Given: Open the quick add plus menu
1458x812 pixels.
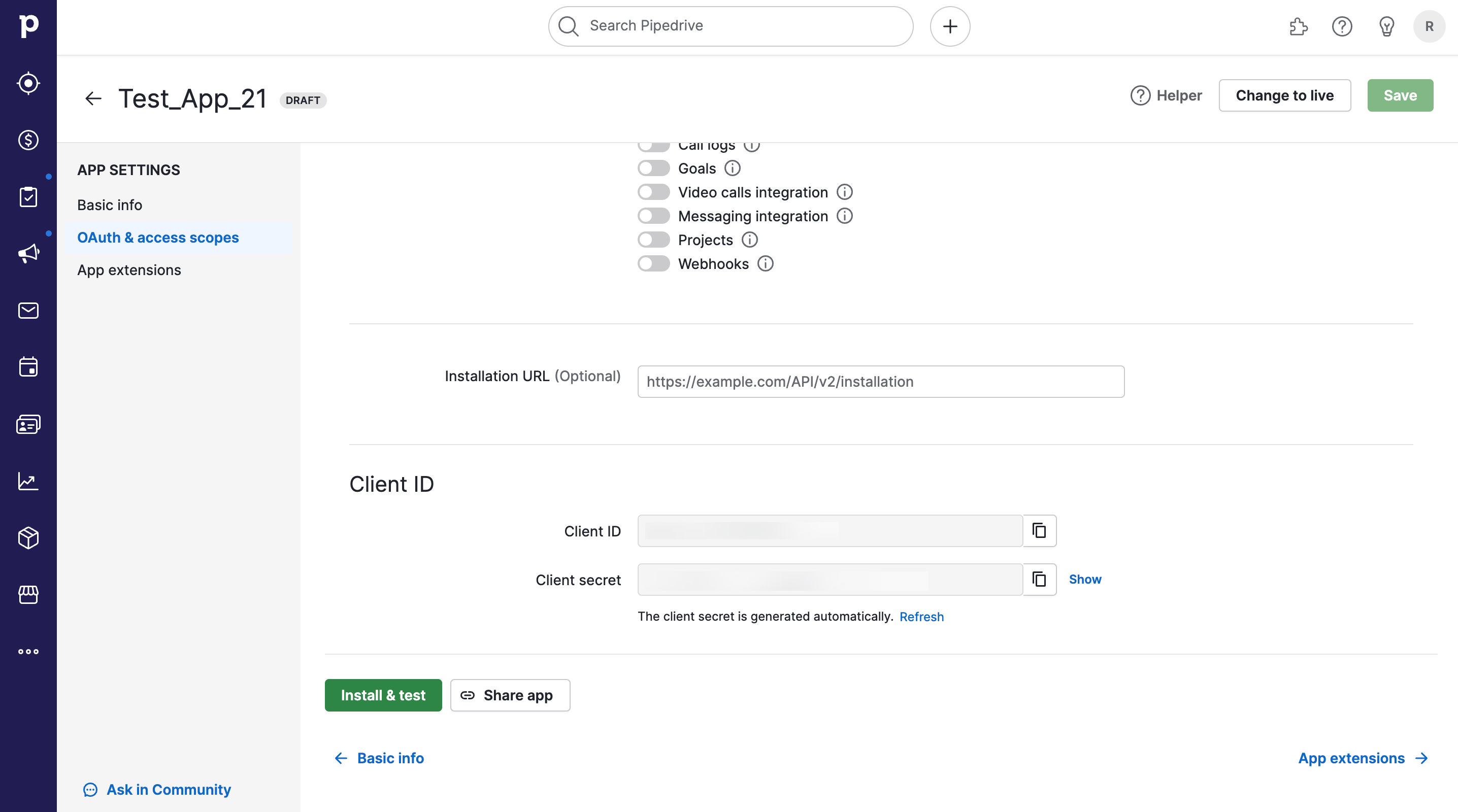Looking at the screenshot, I should coord(950,26).
